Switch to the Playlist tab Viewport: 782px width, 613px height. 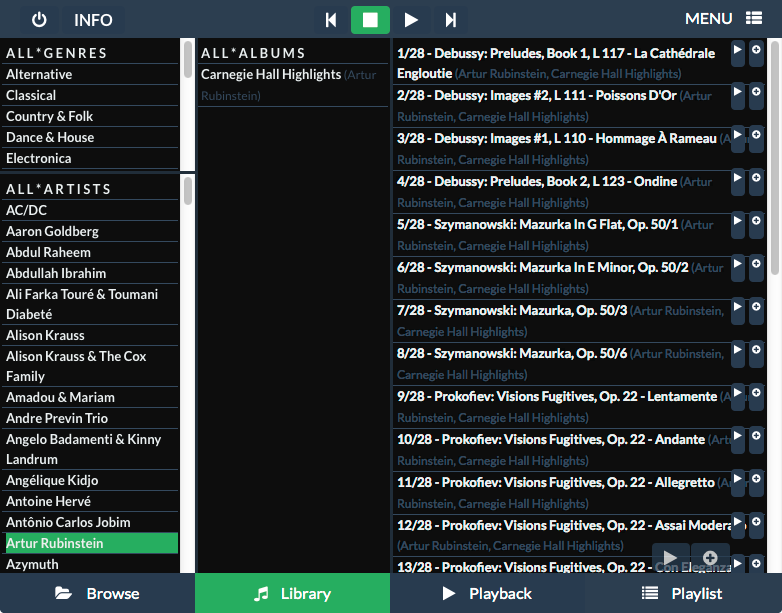(x=683, y=593)
